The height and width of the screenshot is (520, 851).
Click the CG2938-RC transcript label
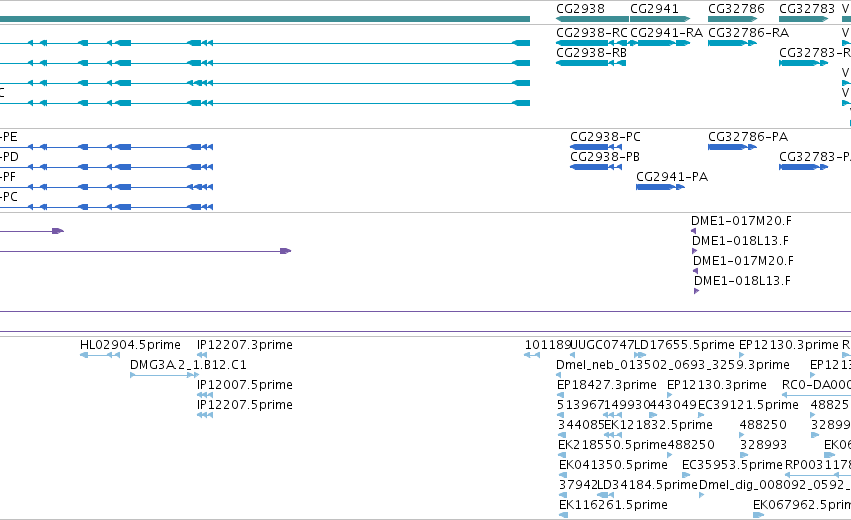point(592,33)
